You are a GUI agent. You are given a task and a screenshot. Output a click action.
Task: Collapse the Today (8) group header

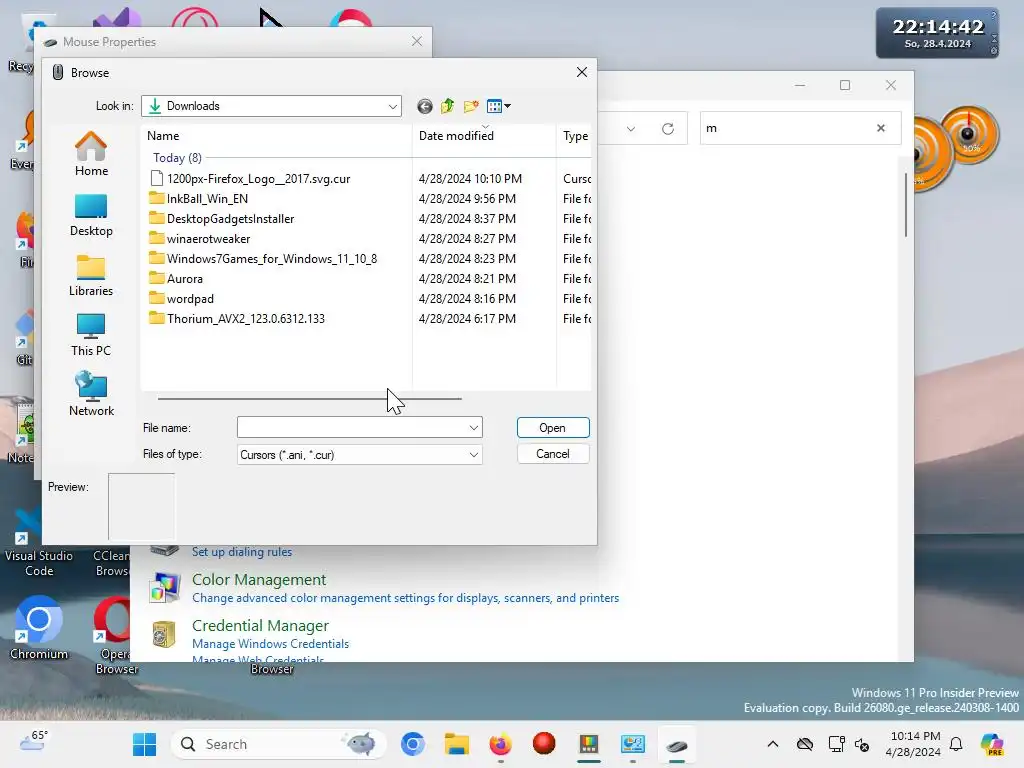(x=177, y=158)
